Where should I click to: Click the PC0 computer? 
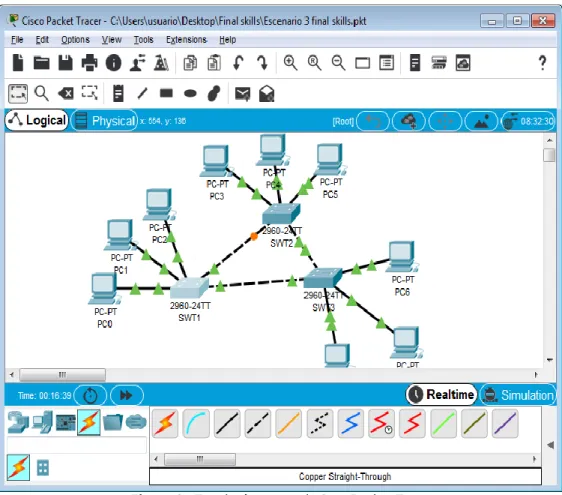coord(104,289)
